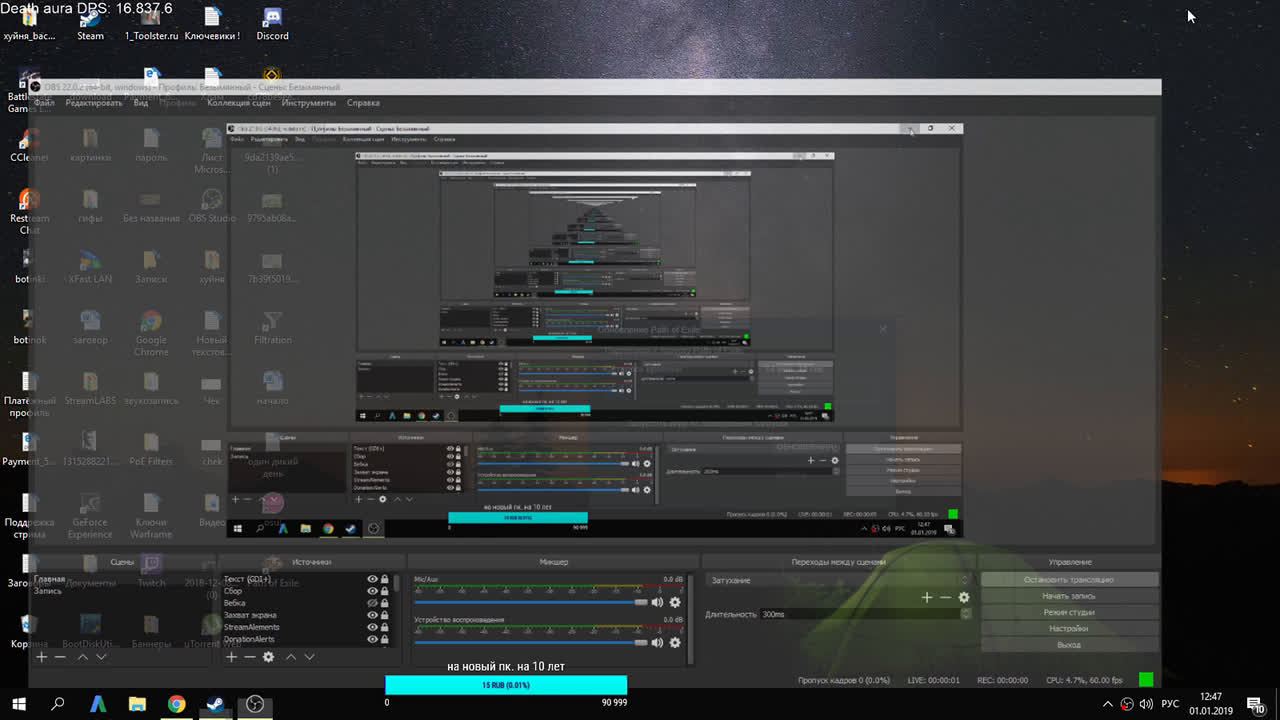Viewport: 1280px width, 720px height.
Task: Open the OBS icon in the taskbar
Action: pyautogui.click(x=255, y=704)
